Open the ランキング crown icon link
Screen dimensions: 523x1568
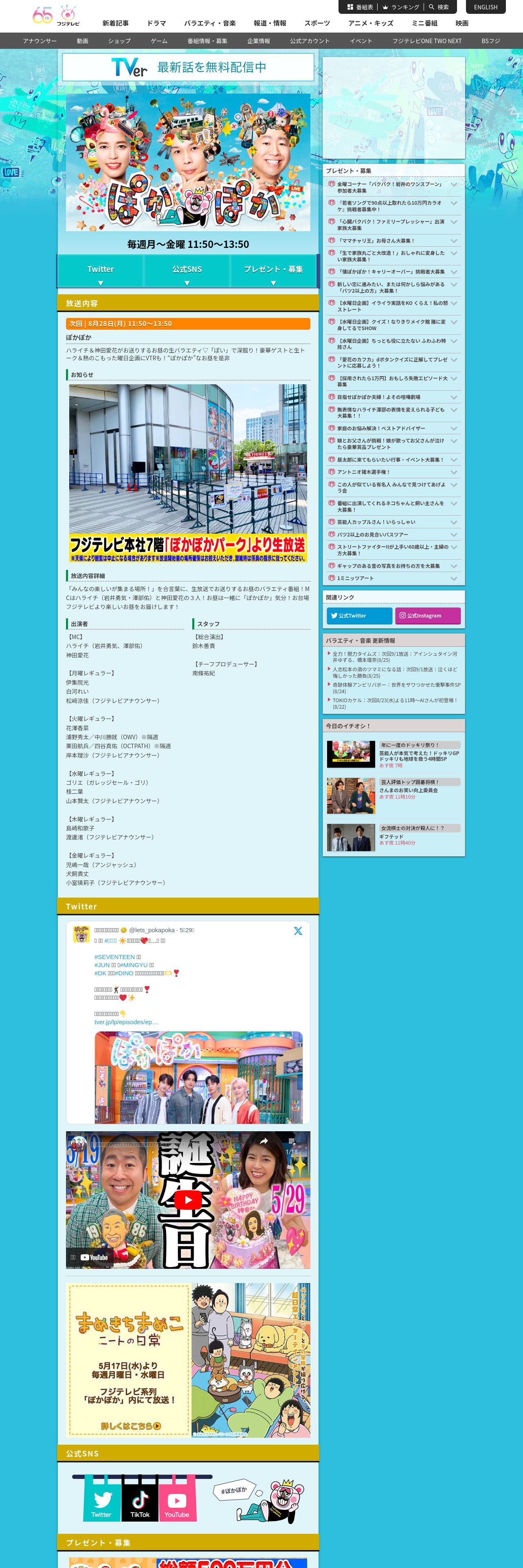point(401,7)
